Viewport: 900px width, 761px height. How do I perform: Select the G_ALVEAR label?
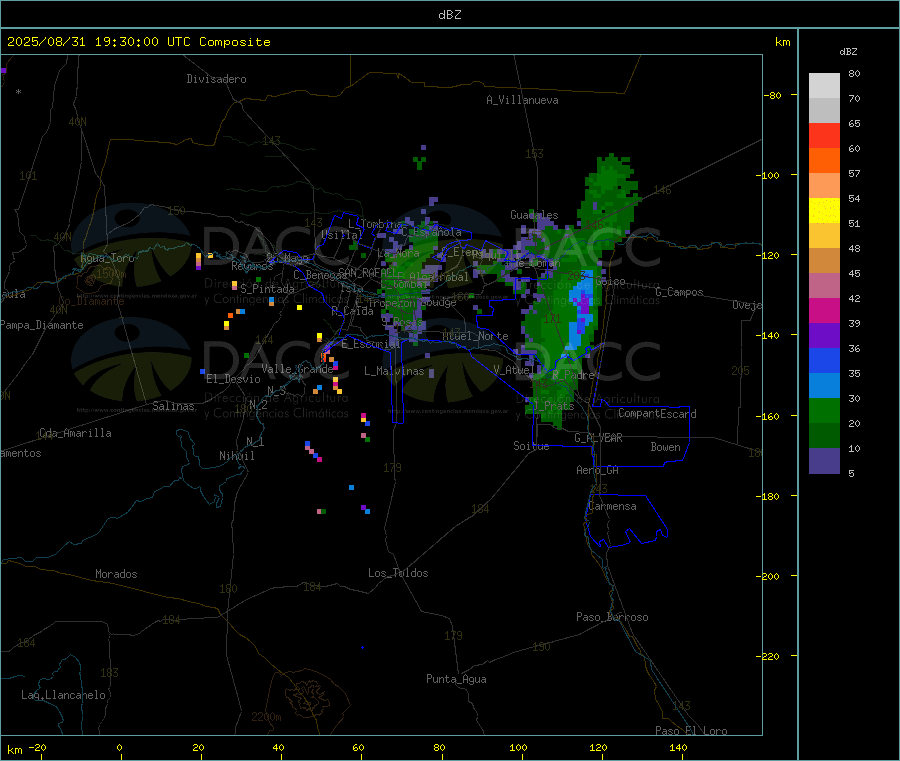pos(598,438)
